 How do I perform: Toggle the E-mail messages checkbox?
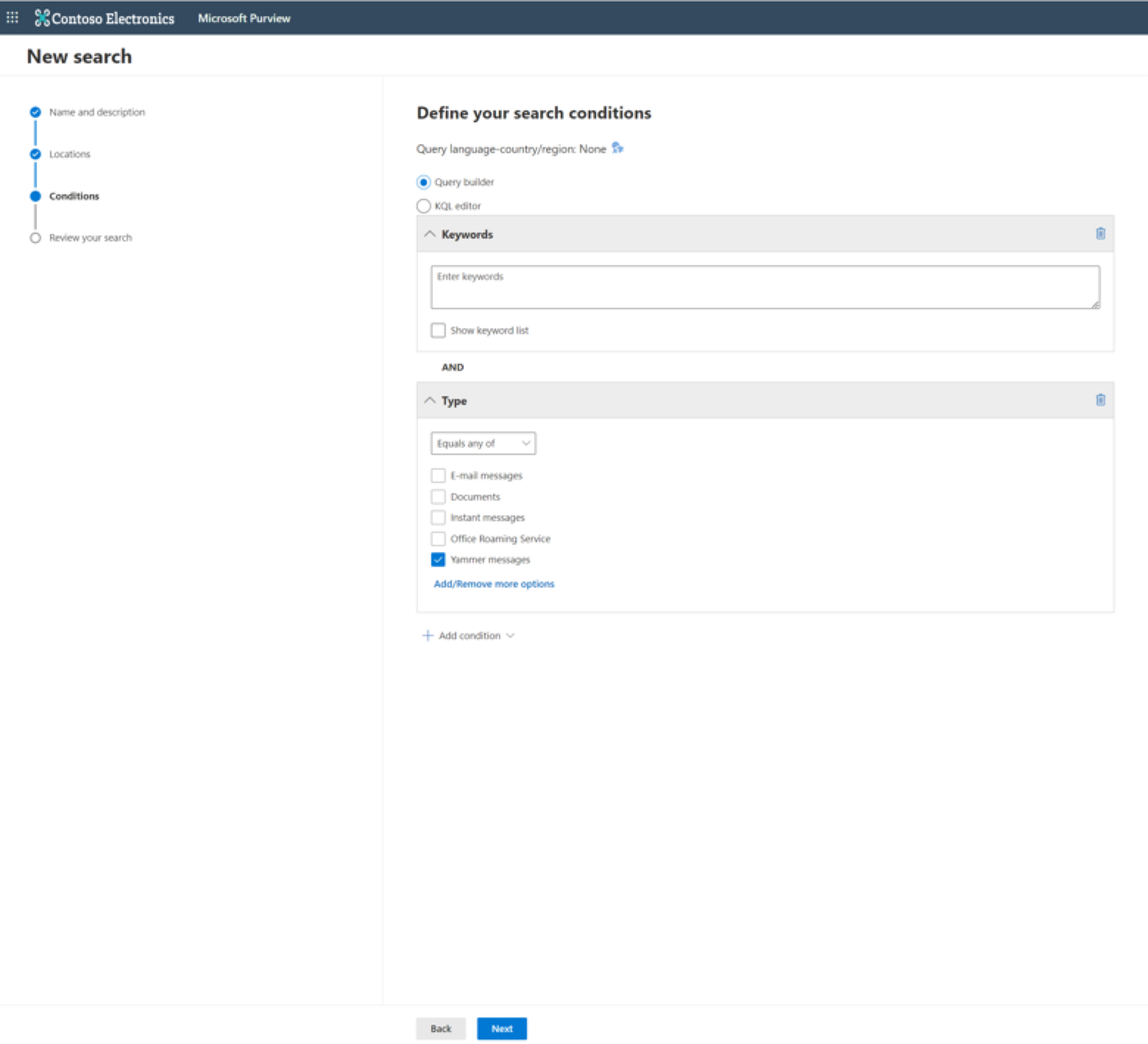tap(437, 475)
